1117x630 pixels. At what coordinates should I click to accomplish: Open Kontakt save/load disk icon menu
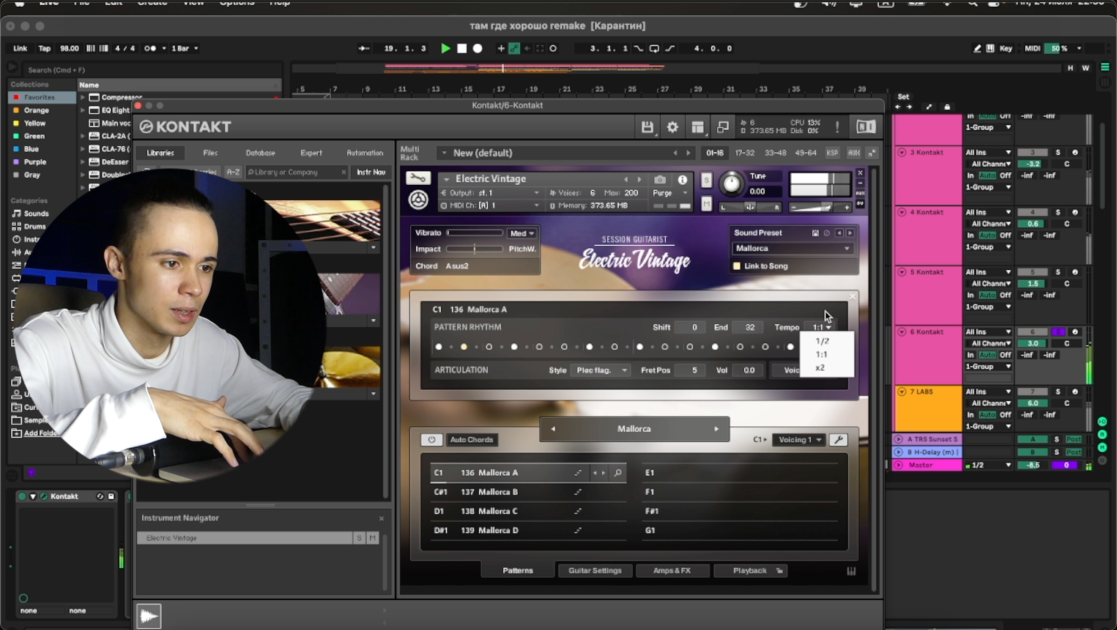[x=647, y=127]
